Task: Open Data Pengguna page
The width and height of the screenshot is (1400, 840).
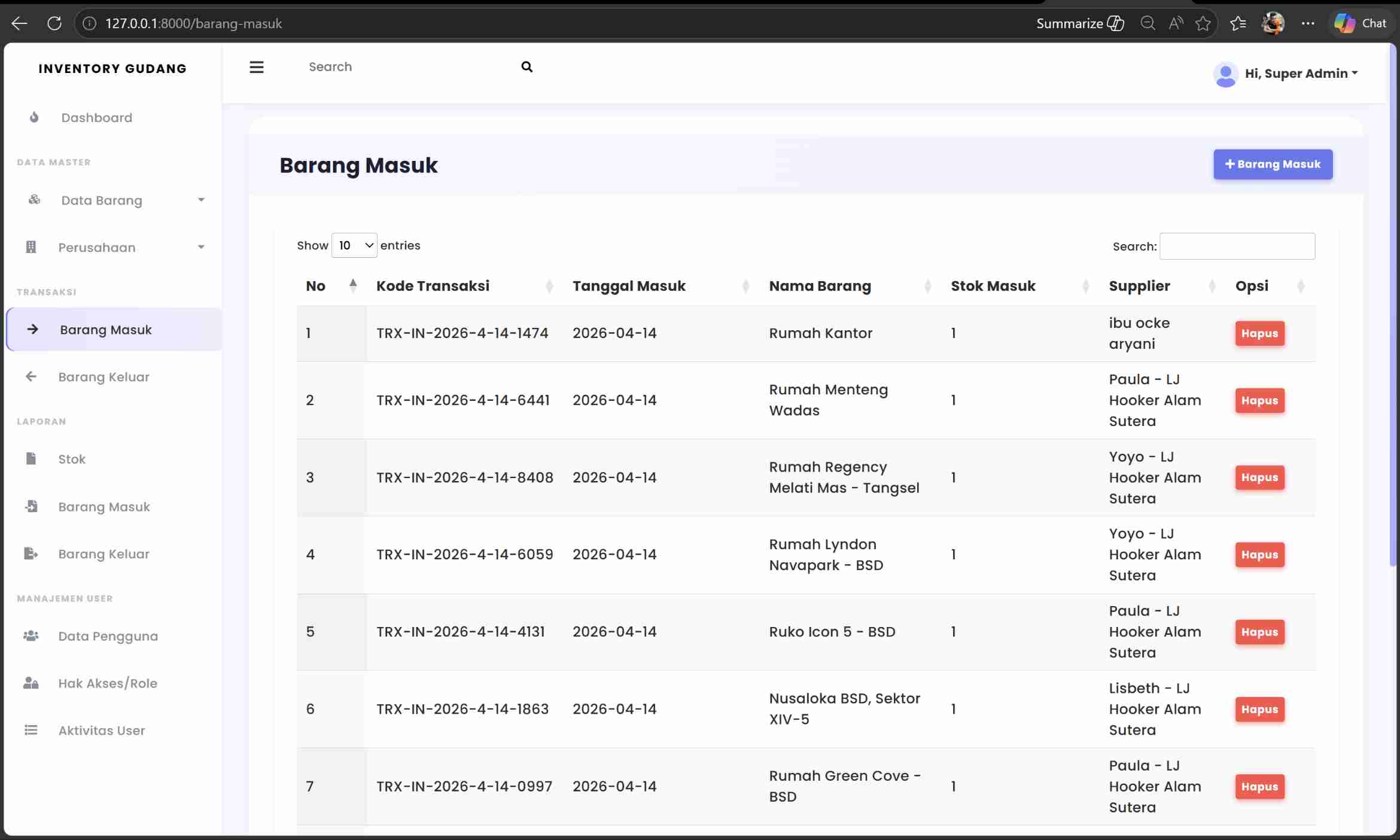Action: click(x=108, y=635)
